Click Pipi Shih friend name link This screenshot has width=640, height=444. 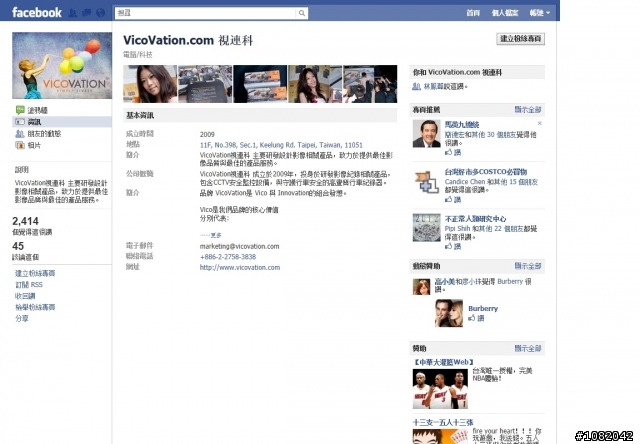click(x=458, y=229)
